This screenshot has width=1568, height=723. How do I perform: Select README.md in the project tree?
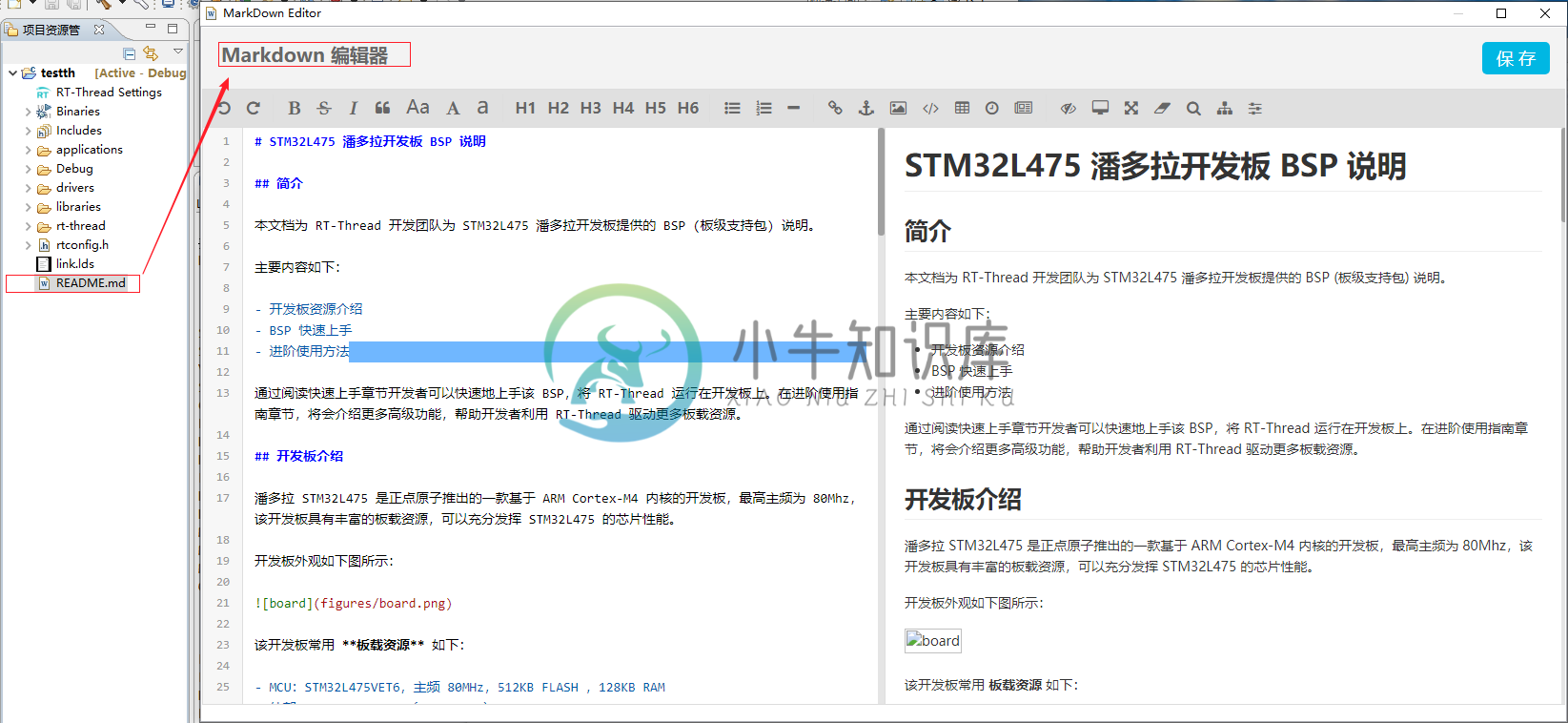(x=91, y=283)
